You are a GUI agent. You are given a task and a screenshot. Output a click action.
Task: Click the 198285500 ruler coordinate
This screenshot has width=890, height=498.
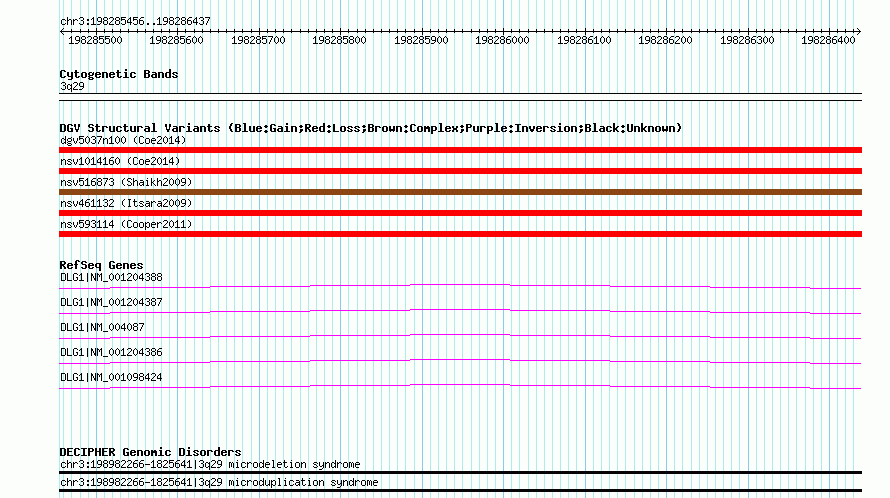(x=95, y=40)
